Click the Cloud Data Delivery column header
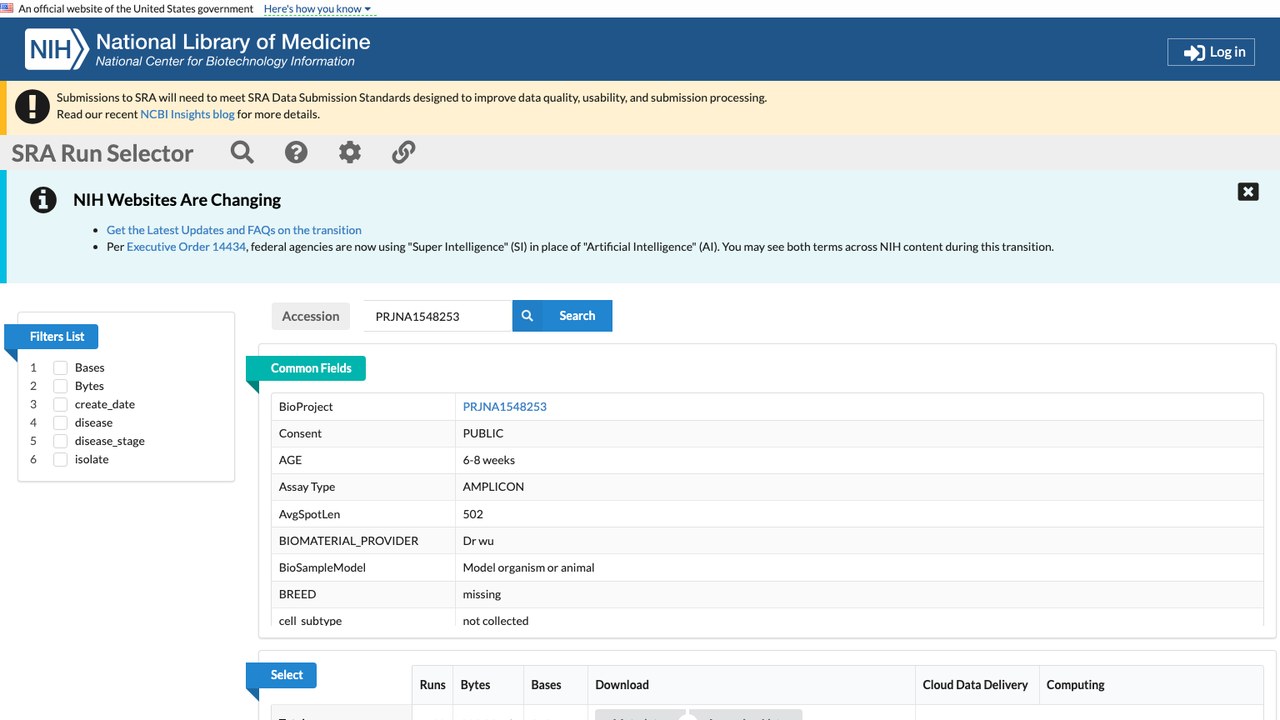1280x720 pixels. (x=975, y=685)
